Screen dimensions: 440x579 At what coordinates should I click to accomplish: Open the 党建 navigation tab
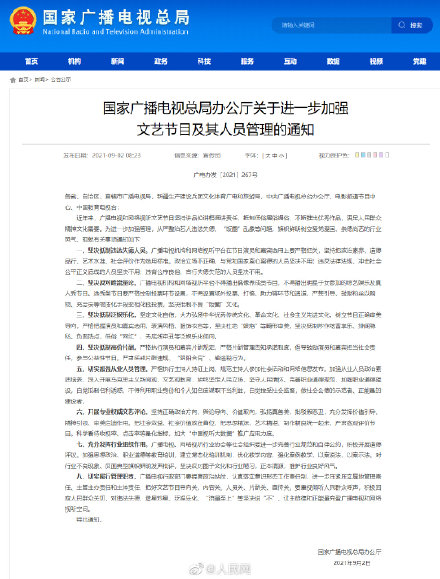(419, 61)
